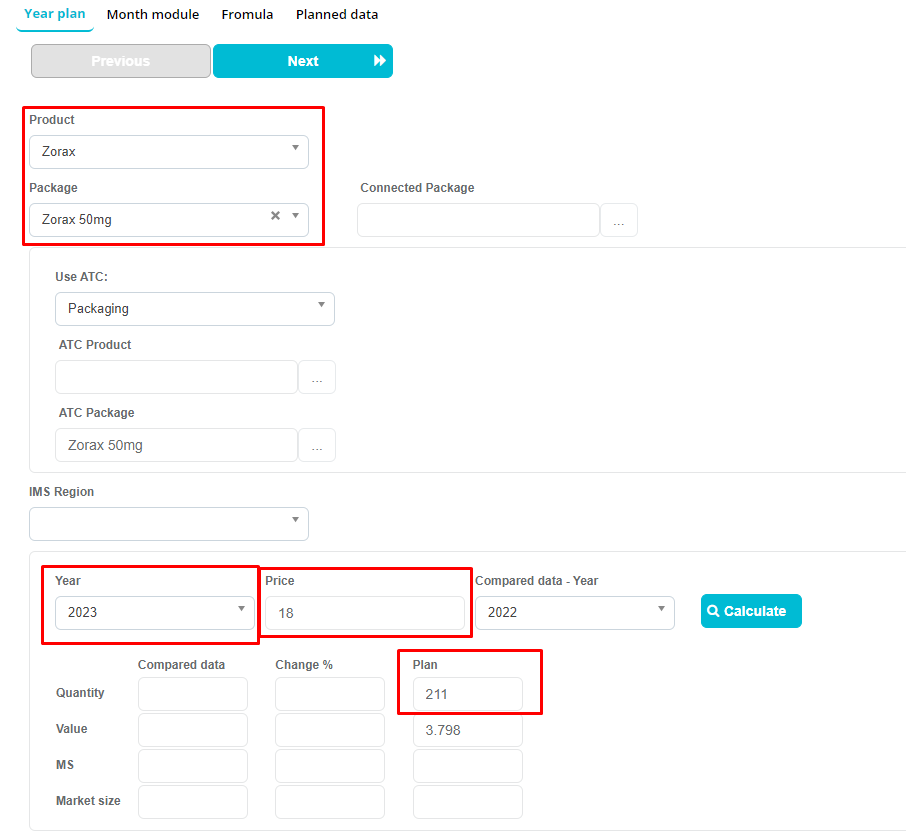Focus the Plan Quantity field showing 211
Screen dimensions: 906x837
[x=467, y=694]
